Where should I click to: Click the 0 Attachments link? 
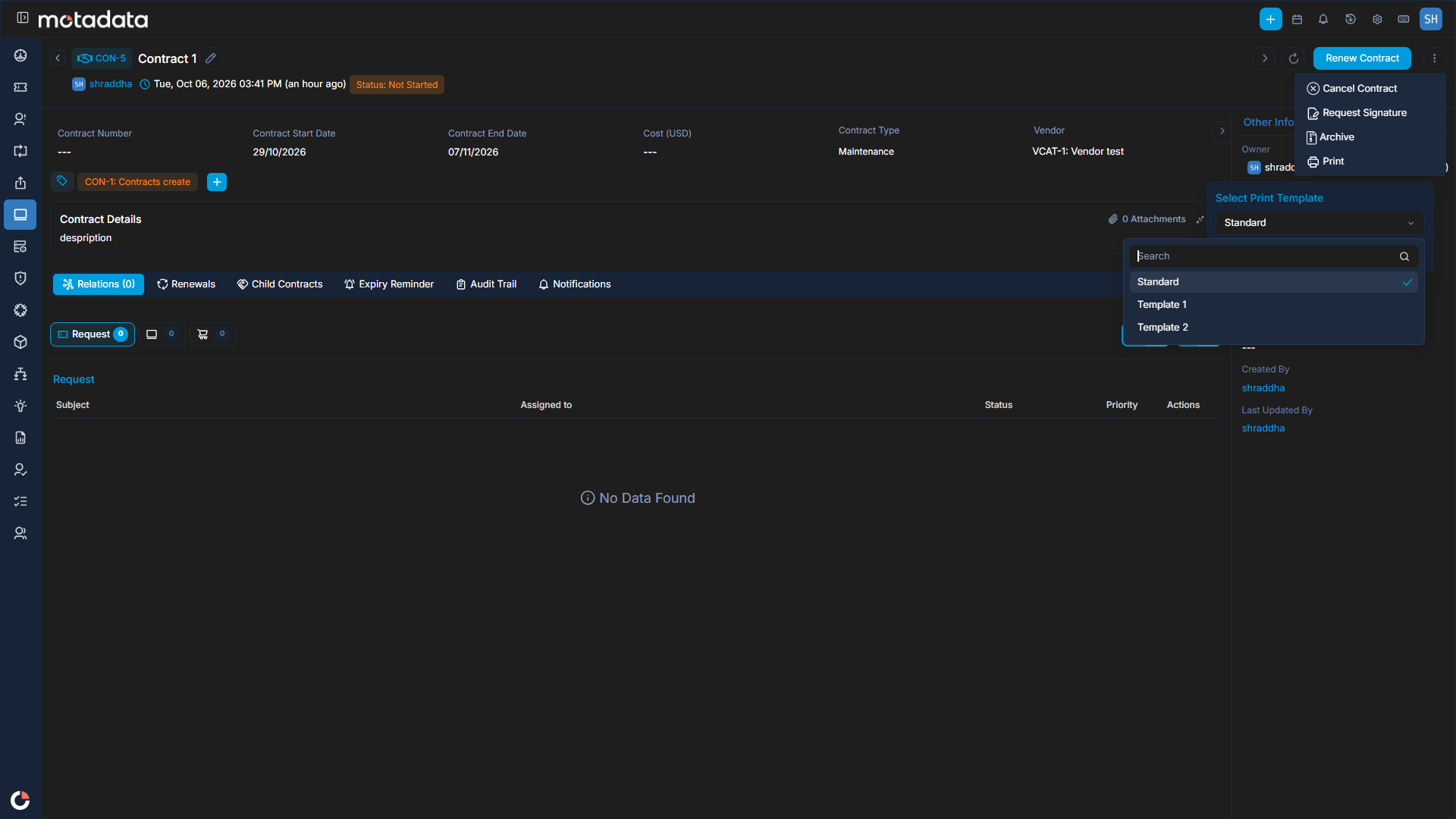tap(1147, 219)
